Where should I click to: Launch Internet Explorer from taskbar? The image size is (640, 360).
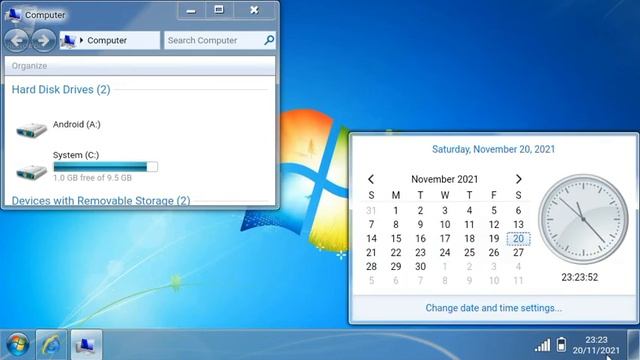pyautogui.click(x=51, y=345)
